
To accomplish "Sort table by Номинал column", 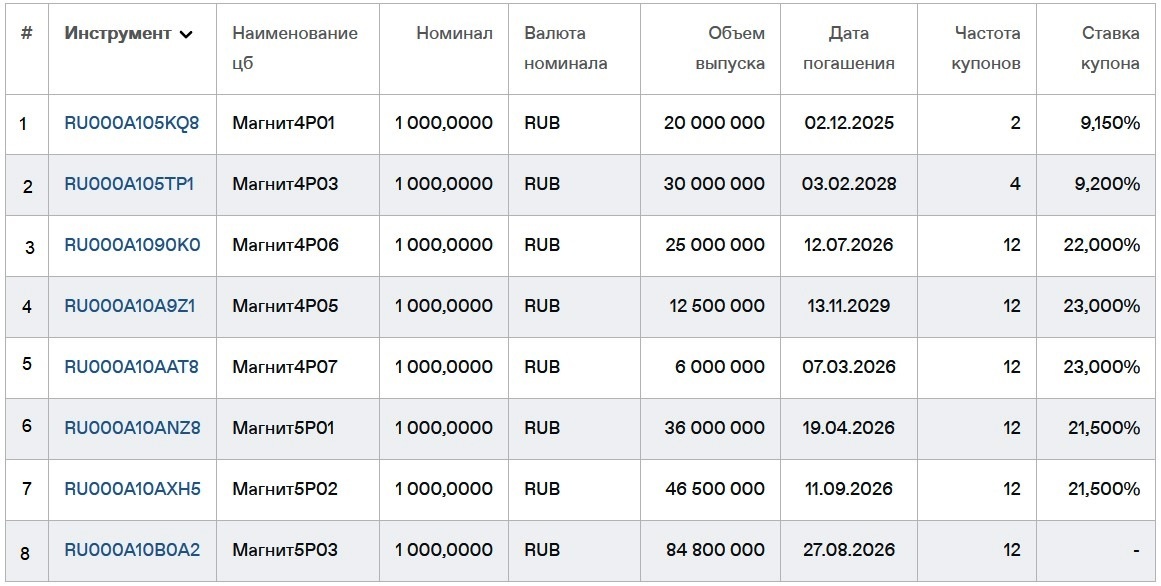I will click(455, 33).
